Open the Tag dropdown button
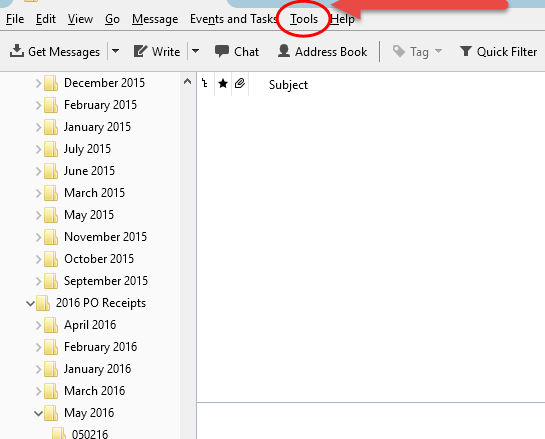 [x=417, y=51]
